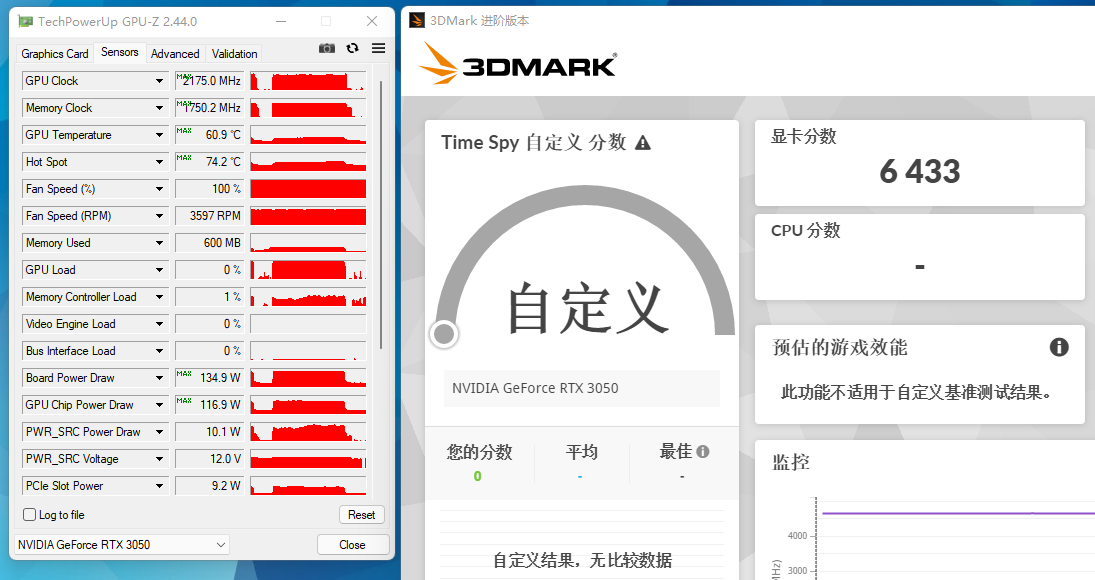The image size is (1095, 580).
Task: Open the GPU Temperature sensor dropdown
Action: 159,135
